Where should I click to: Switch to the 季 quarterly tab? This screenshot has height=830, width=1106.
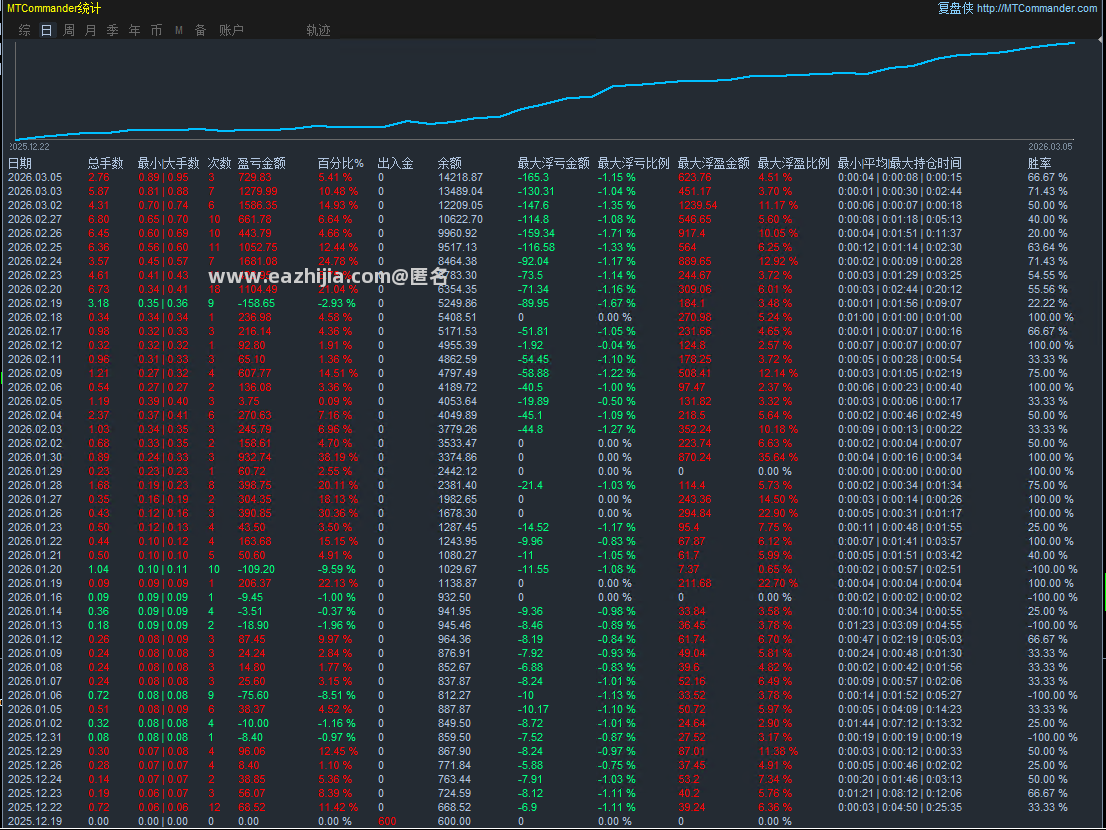pyautogui.click(x=112, y=30)
